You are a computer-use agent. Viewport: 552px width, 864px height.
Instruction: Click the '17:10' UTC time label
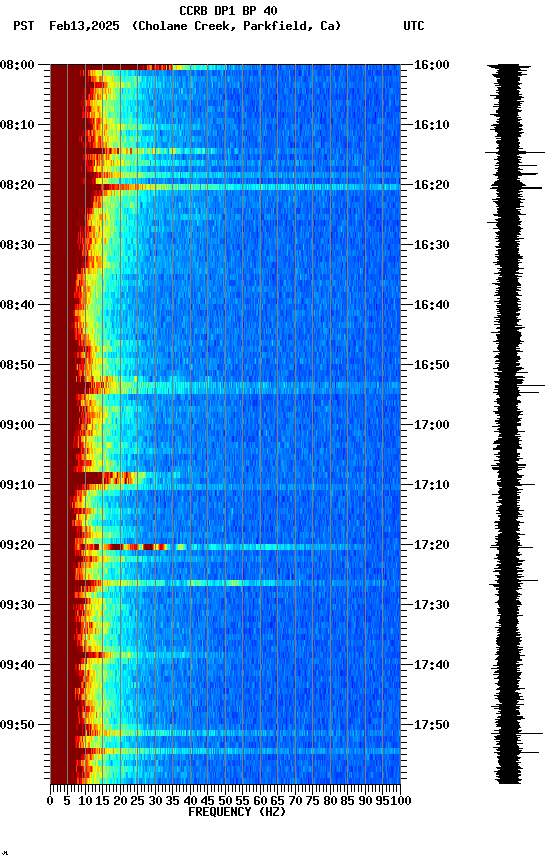click(431, 485)
